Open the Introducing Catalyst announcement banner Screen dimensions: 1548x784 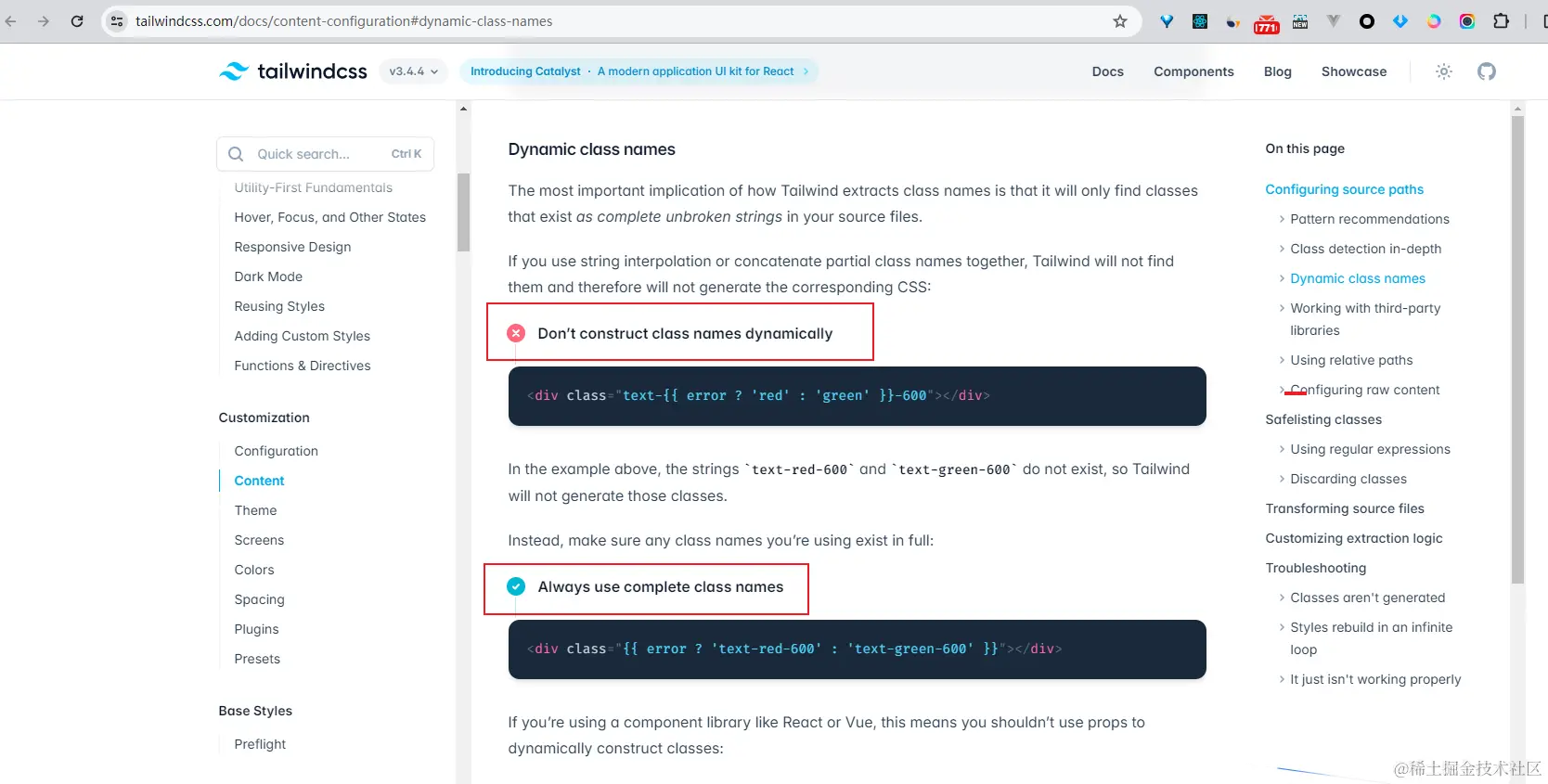pyautogui.click(x=639, y=71)
